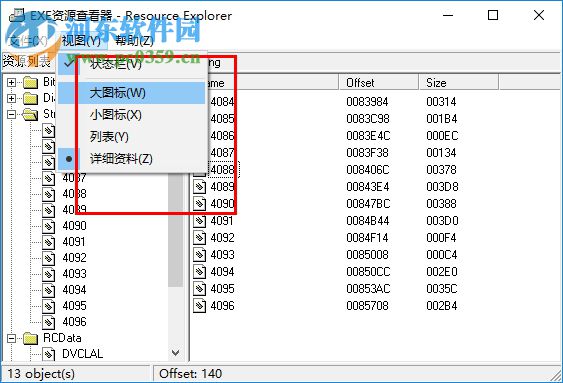Viewport: 563px width, 383px height.
Task: Sort by the Size column header
Action: coord(459,83)
